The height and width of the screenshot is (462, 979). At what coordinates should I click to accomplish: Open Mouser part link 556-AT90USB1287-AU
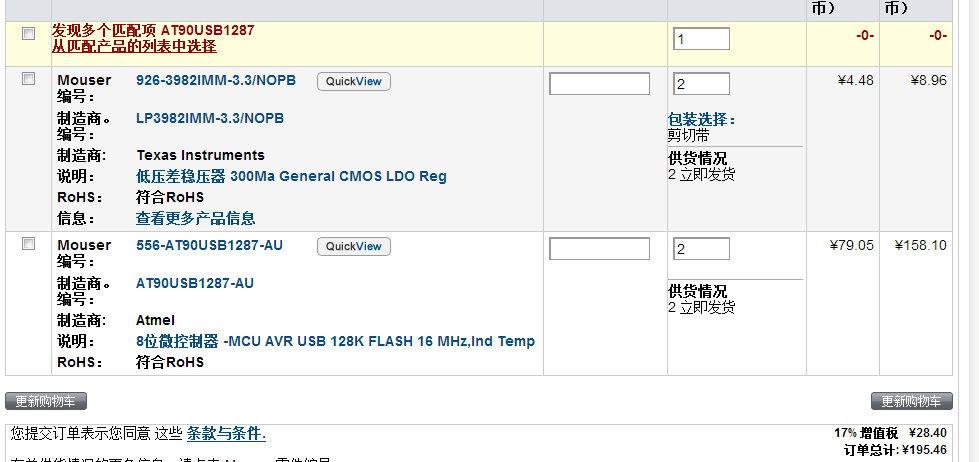click(x=209, y=245)
